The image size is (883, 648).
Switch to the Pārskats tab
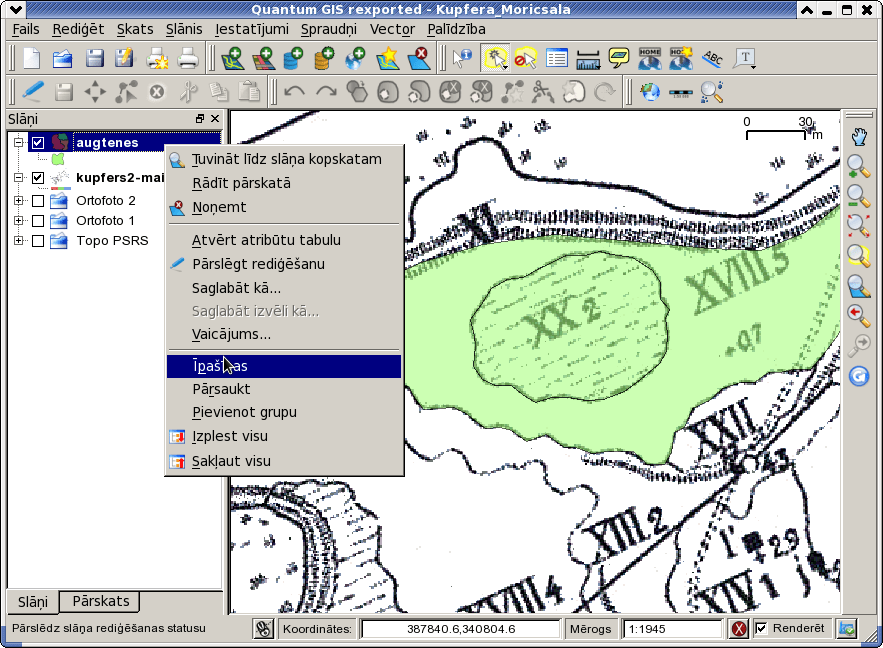pyautogui.click(x=101, y=601)
